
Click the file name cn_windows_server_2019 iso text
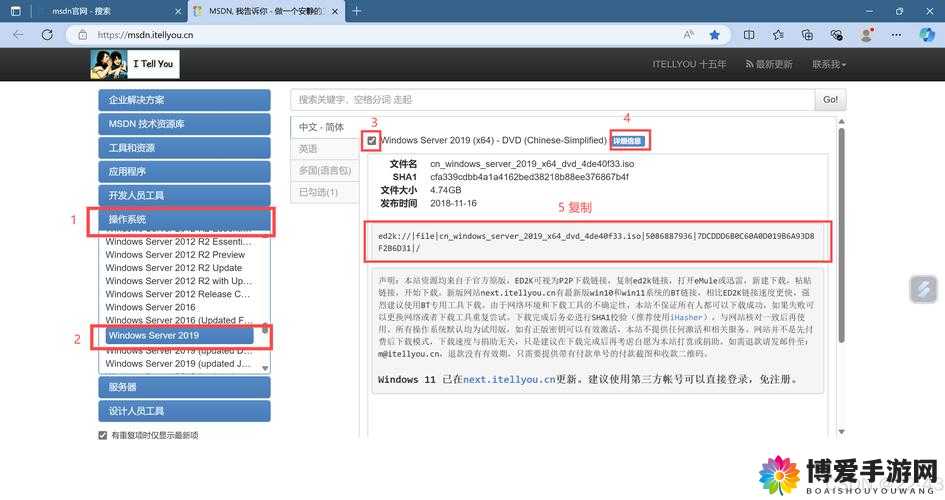point(532,164)
